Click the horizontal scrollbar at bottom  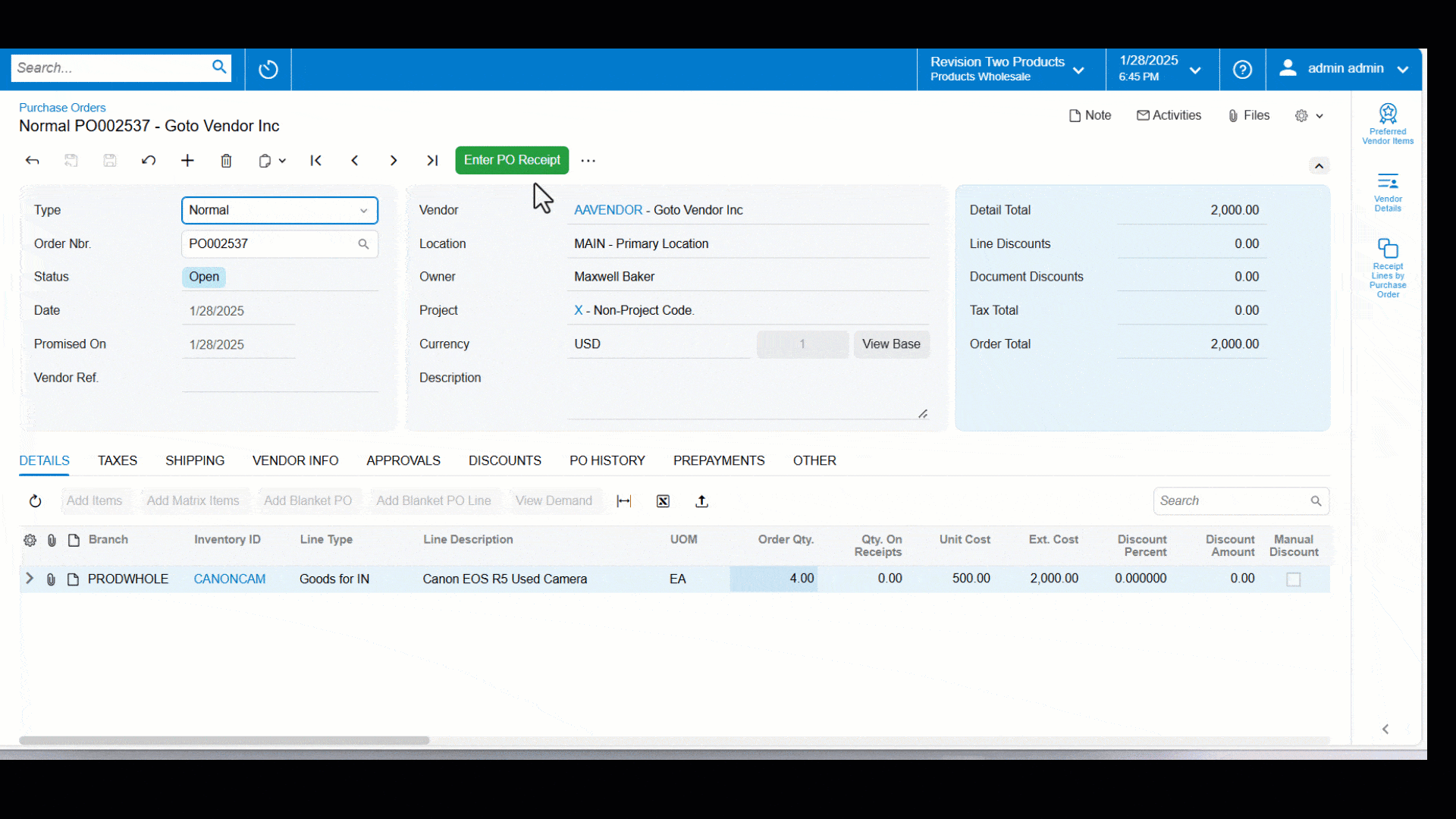click(x=224, y=740)
